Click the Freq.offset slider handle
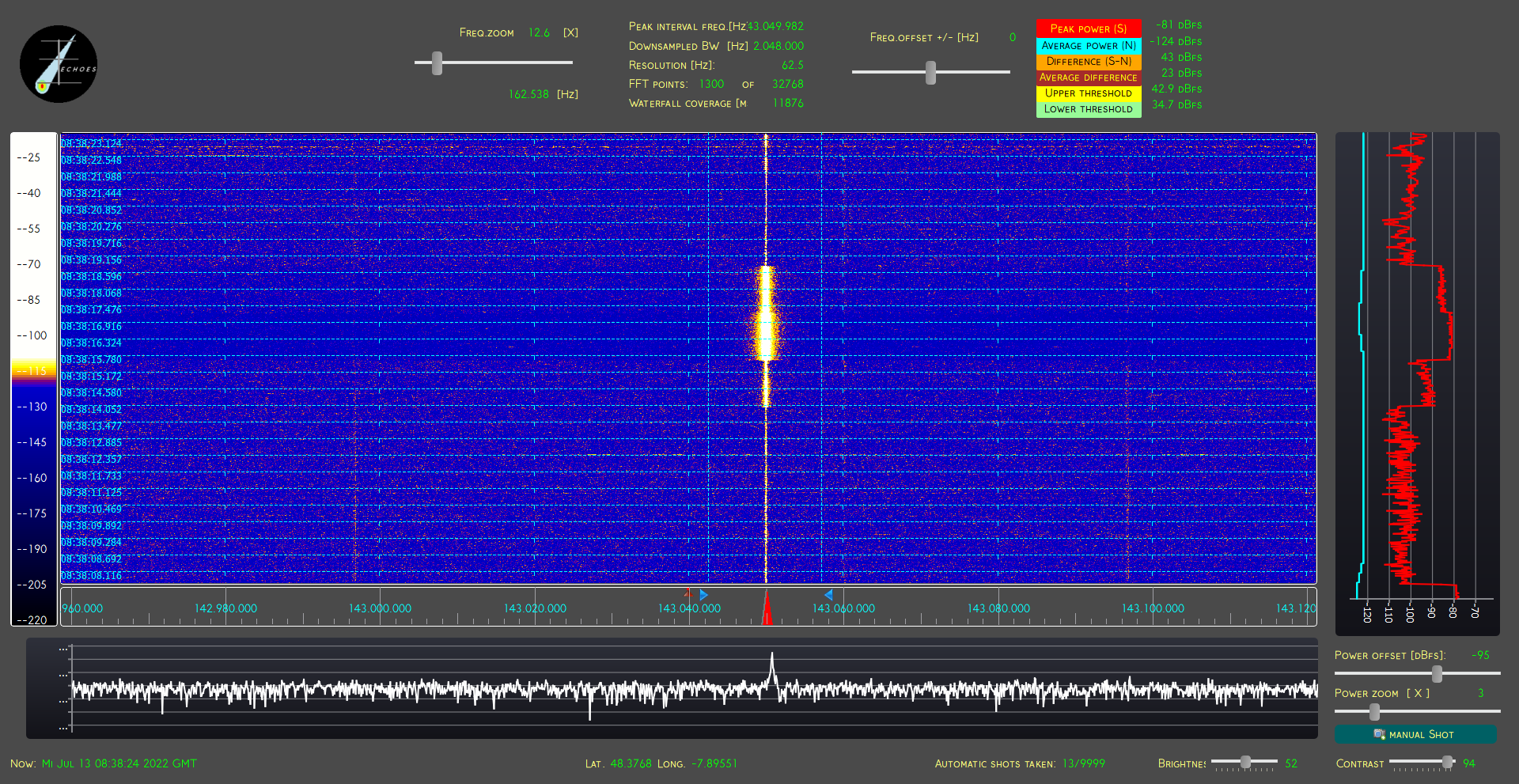The image size is (1519, 784). (930, 73)
